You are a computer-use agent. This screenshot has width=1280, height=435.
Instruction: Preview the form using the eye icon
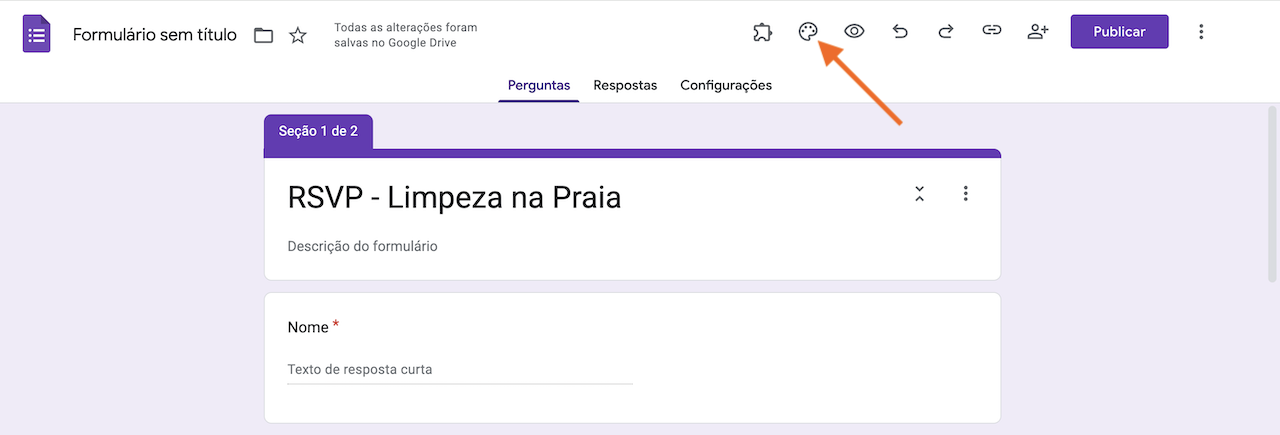coord(854,32)
